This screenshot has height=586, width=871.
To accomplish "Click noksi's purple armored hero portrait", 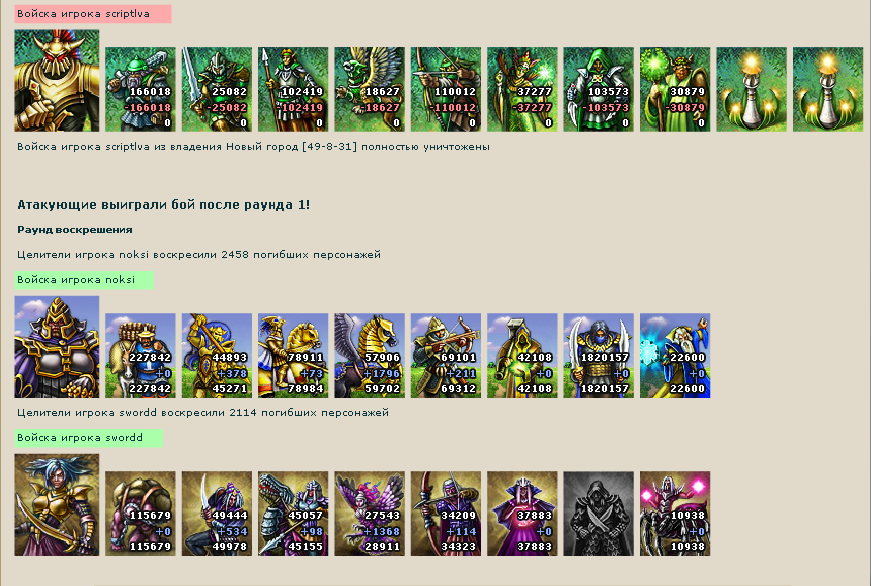I will coord(57,347).
